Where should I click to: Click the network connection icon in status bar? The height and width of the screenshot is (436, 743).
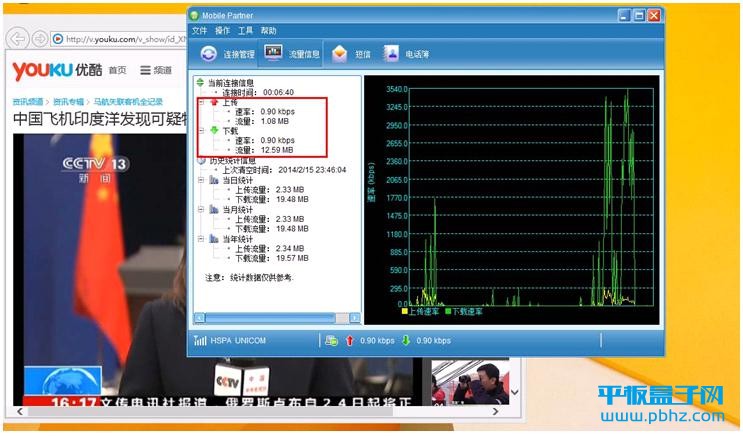click(x=331, y=340)
